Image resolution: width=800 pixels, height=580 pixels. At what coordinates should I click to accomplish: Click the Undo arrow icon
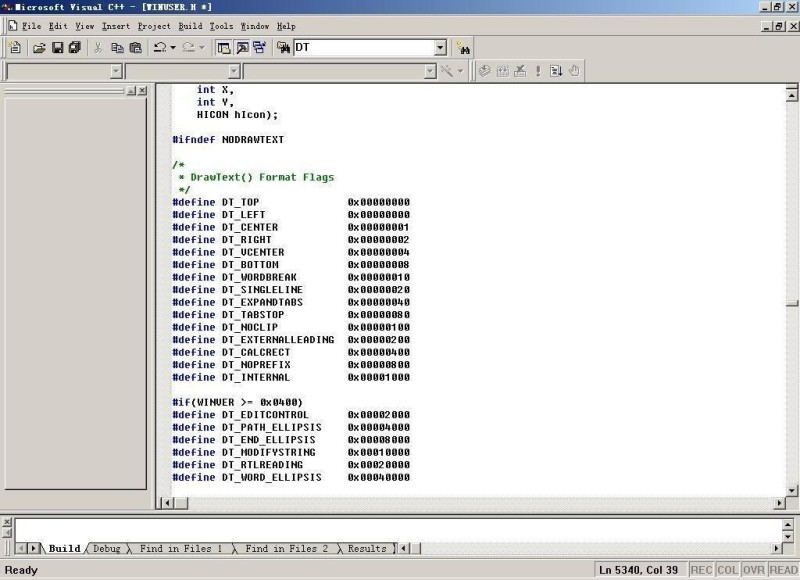(x=160, y=47)
